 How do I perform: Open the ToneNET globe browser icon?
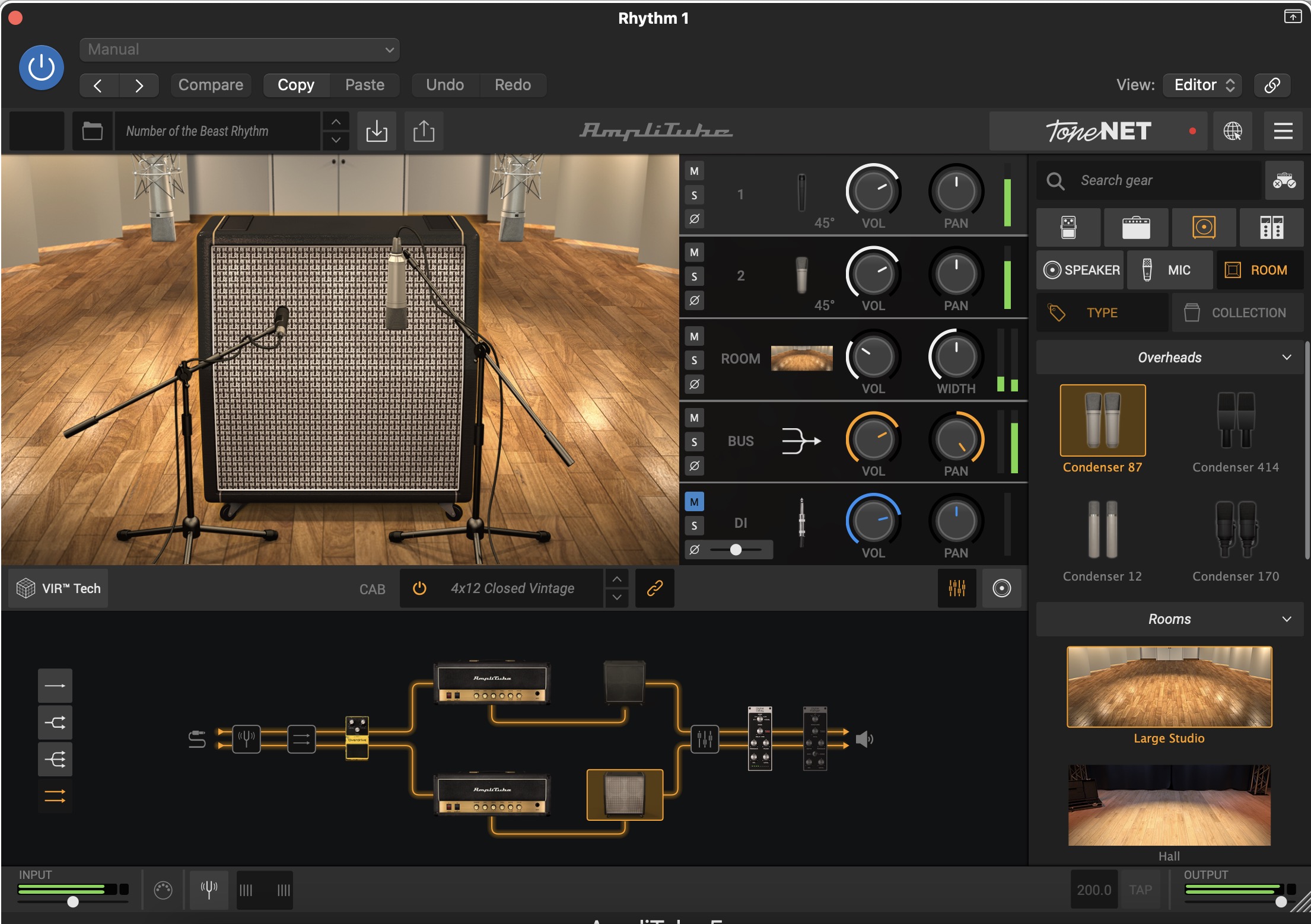click(1232, 130)
